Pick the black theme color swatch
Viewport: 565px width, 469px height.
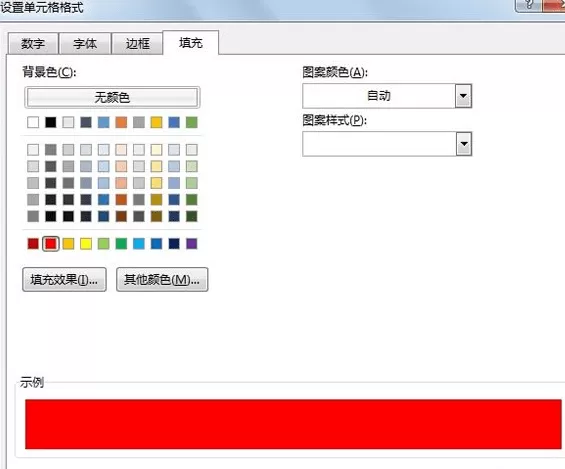pos(51,122)
